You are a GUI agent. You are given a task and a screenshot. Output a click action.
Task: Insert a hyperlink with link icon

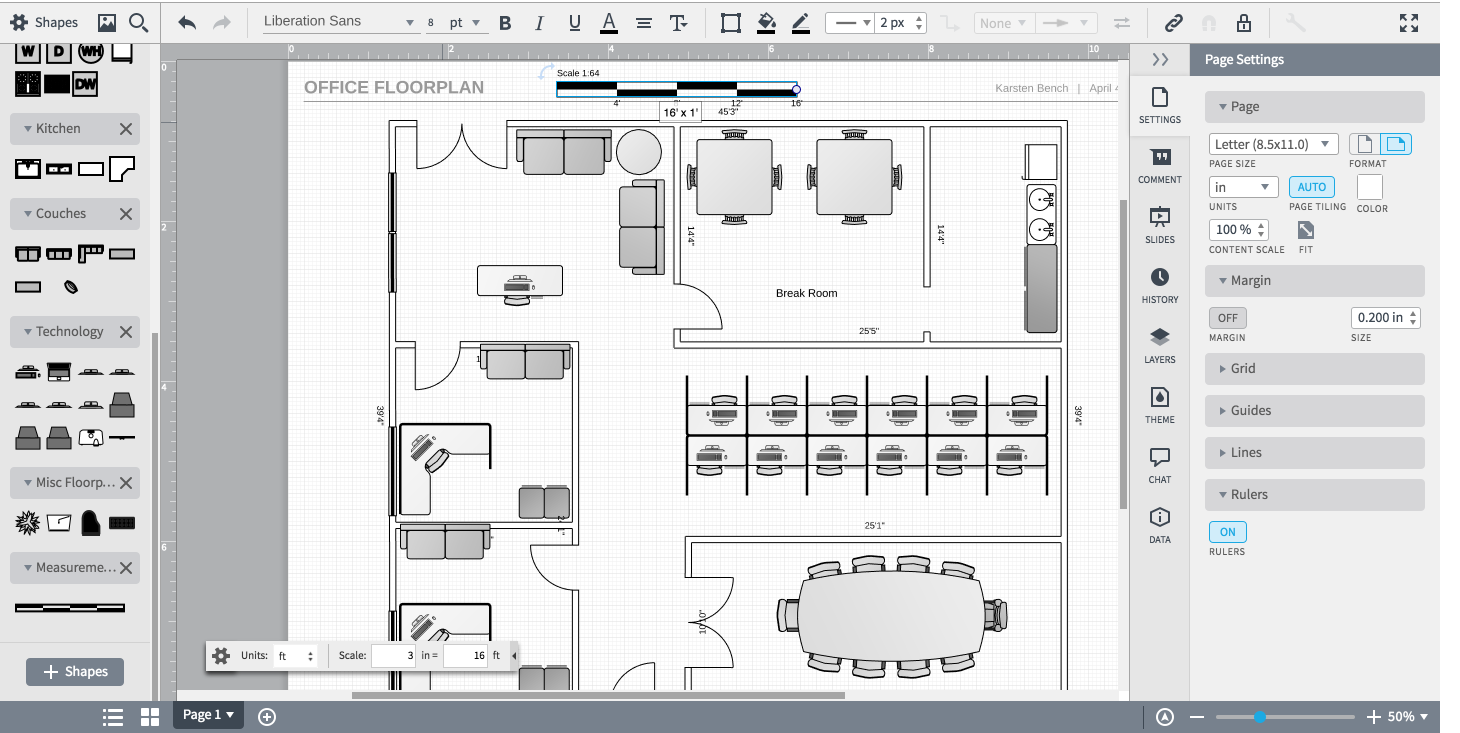[1174, 23]
